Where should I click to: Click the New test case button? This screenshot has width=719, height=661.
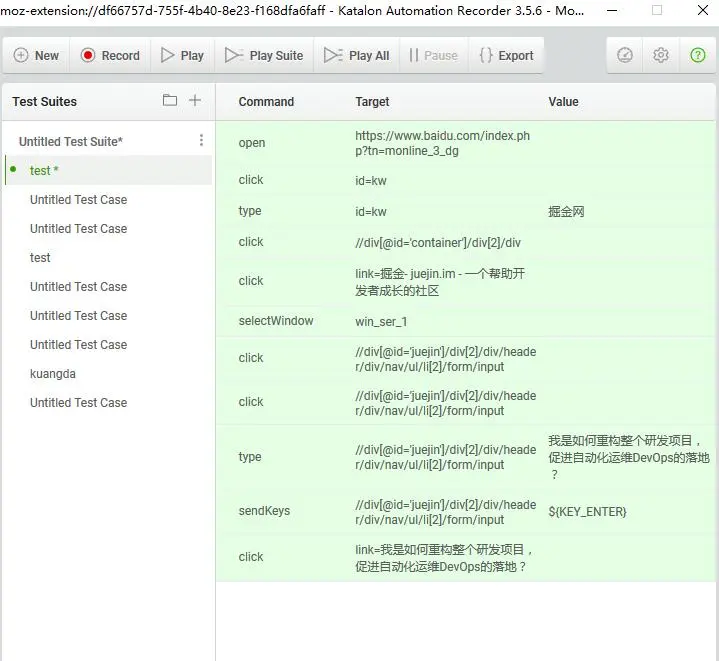(x=36, y=55)
